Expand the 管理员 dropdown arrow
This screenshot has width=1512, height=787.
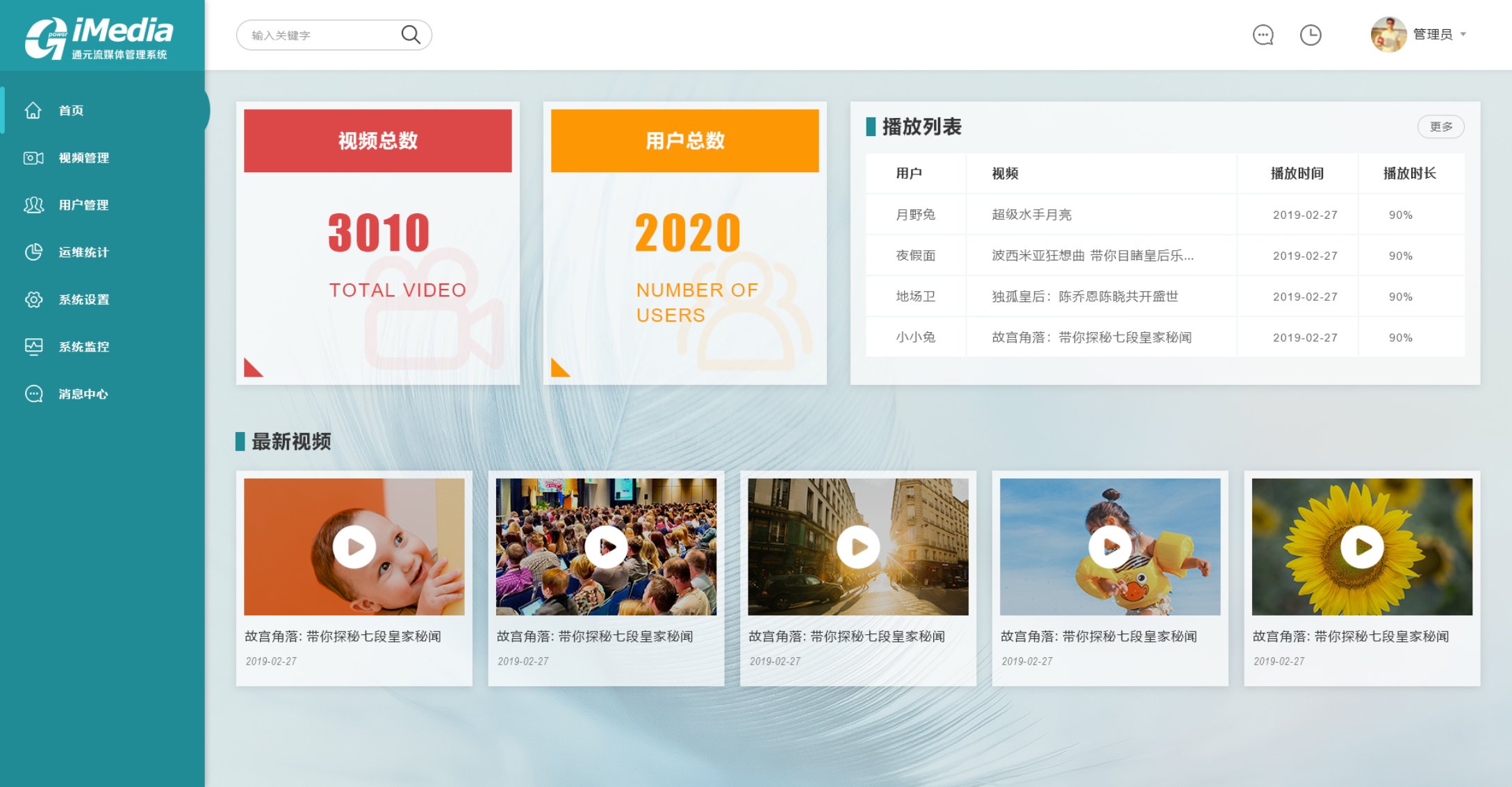(x=1463, y=34)
